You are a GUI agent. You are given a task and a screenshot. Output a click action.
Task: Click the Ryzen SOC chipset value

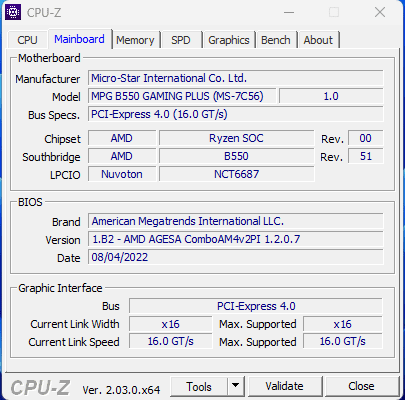pos(236,138)
